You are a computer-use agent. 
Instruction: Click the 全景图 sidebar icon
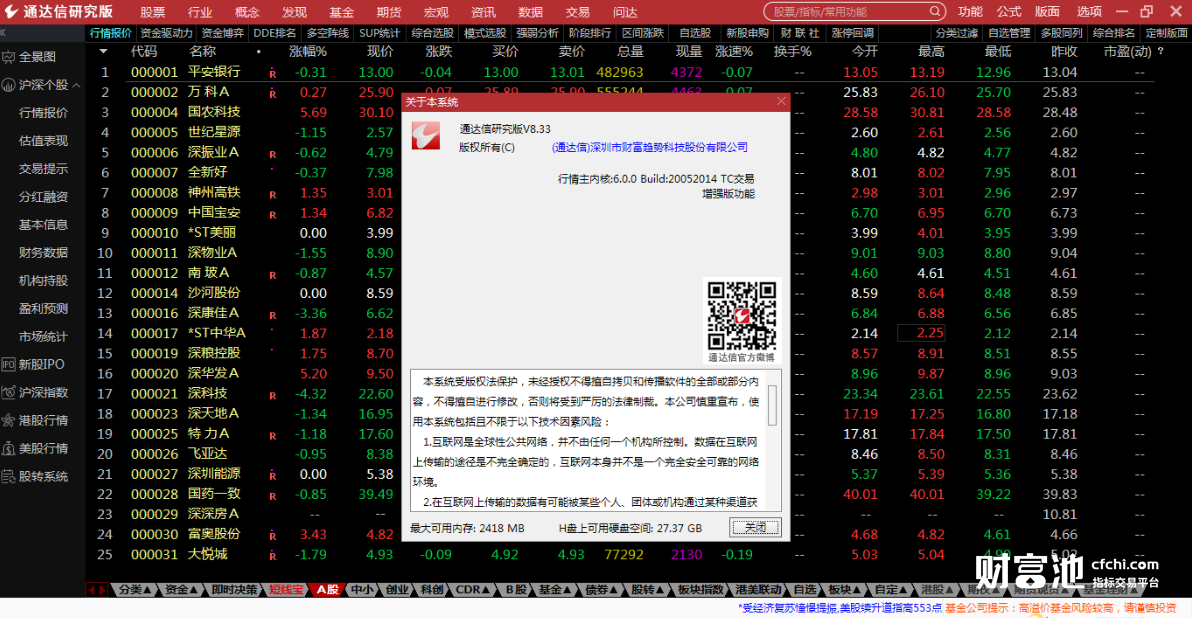pyautogui.click(x=8, y=57)
